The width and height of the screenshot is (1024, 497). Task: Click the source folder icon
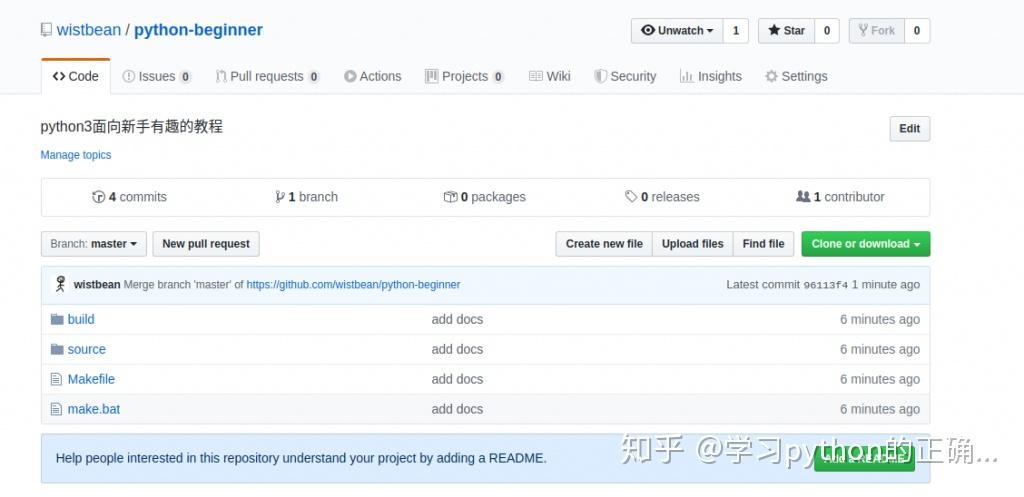tap(57, 349)
